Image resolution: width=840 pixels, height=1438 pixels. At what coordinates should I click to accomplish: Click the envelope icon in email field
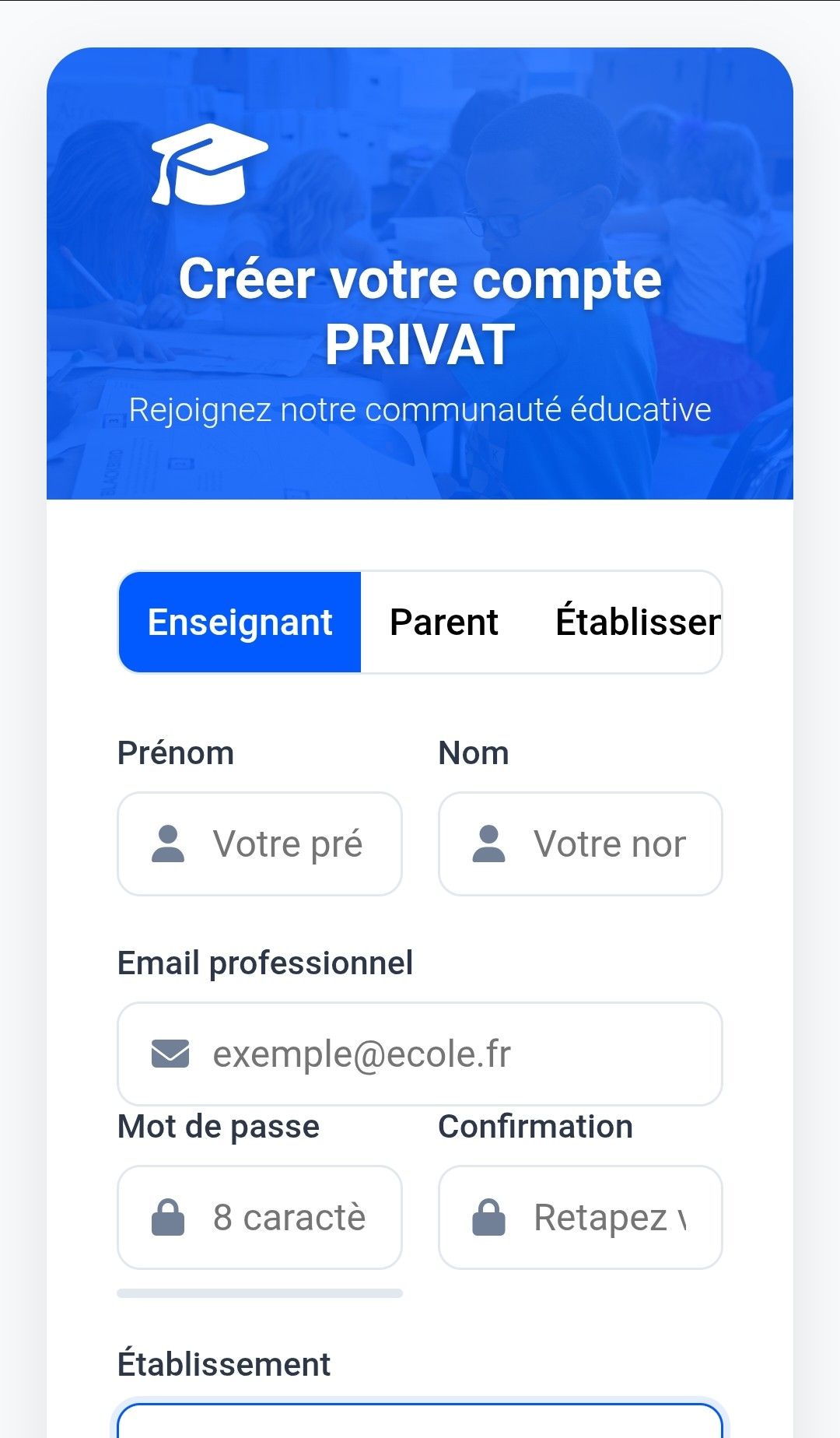click(170, 1054)
